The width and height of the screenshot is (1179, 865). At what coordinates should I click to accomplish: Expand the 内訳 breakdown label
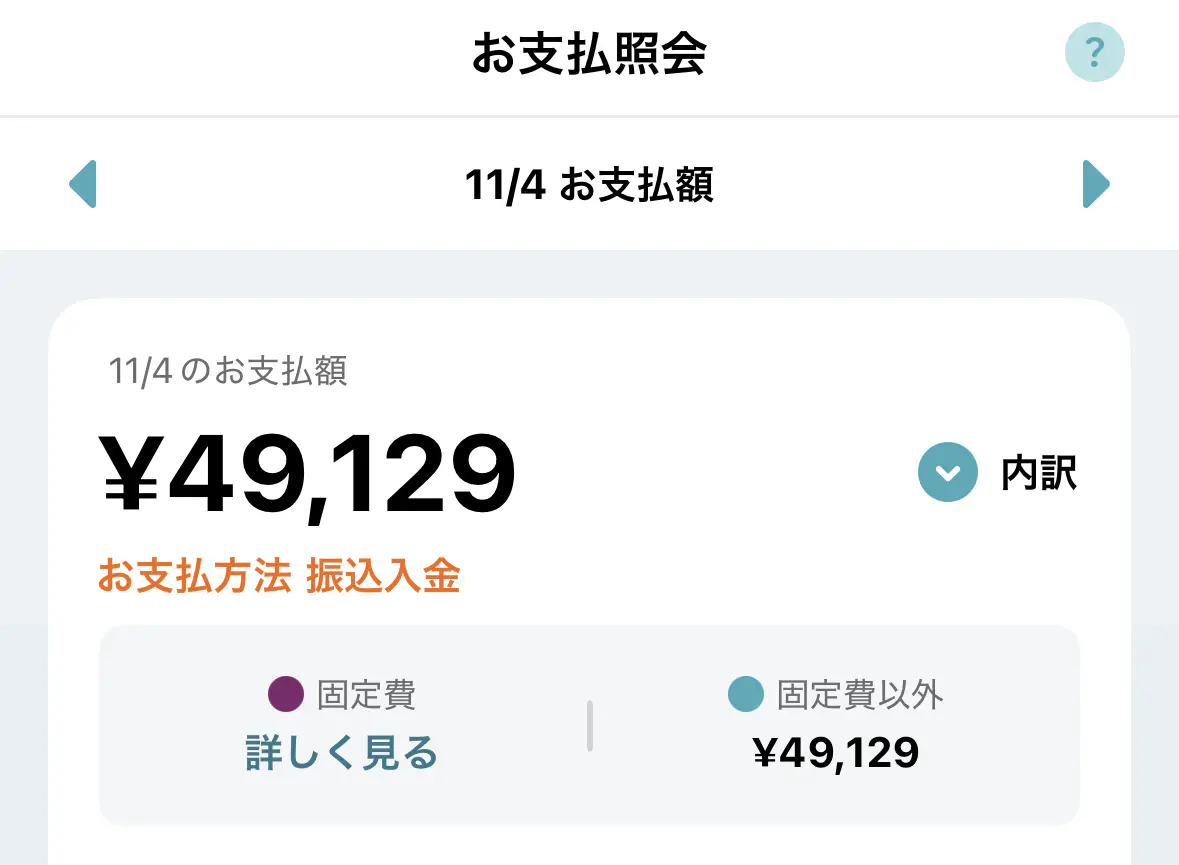[1039, 473]
